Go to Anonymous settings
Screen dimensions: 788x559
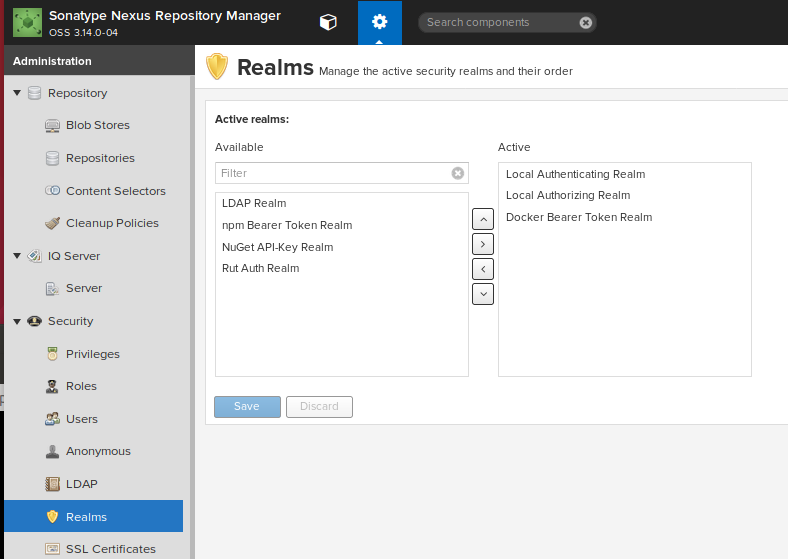[x=98, y=451]
